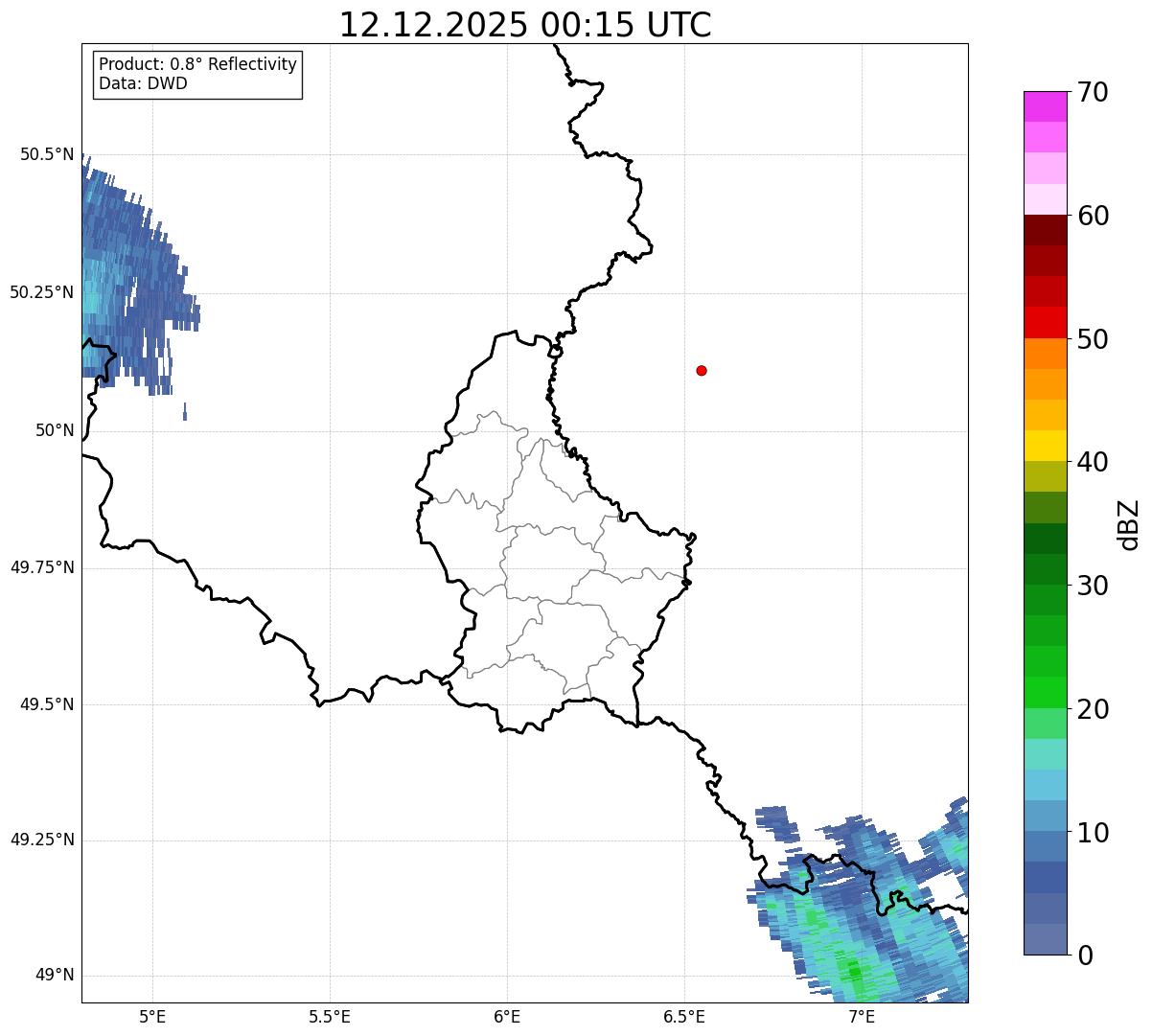Click the "Data: DWD" label

coord(143,83)
